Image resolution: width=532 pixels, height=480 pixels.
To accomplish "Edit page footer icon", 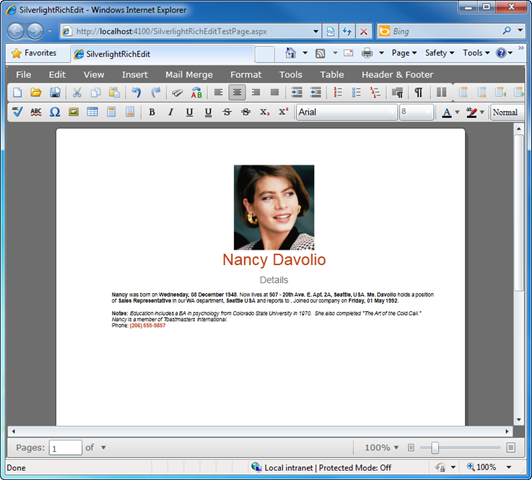I will click(x=130, y=112).
